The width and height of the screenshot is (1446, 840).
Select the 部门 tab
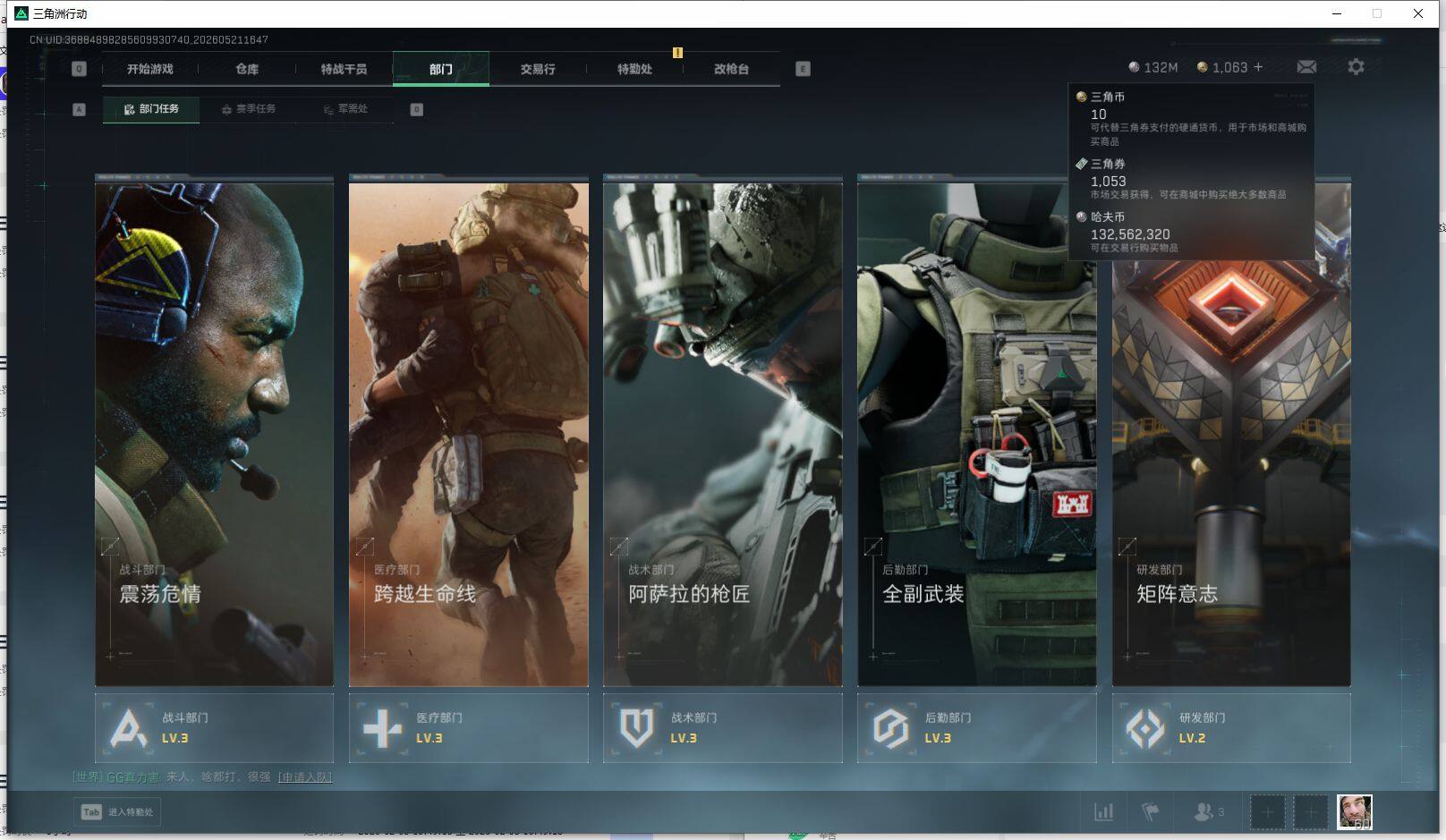(x=441, y=69)
